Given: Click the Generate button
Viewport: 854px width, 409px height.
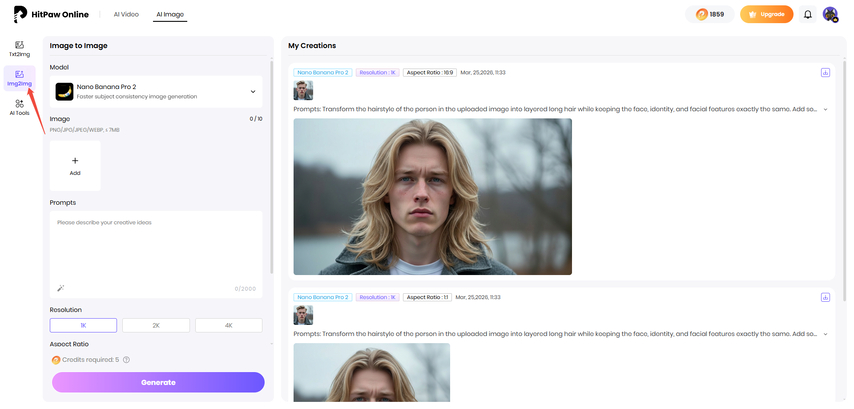Looking at the screenshot, I should point(158,382).
